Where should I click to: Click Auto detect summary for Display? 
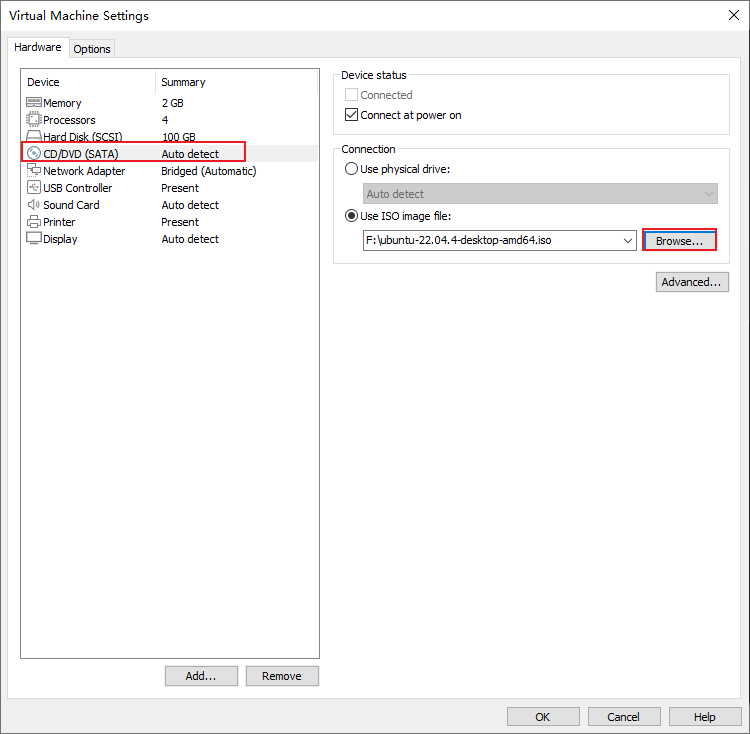click(x=190, y=239)
